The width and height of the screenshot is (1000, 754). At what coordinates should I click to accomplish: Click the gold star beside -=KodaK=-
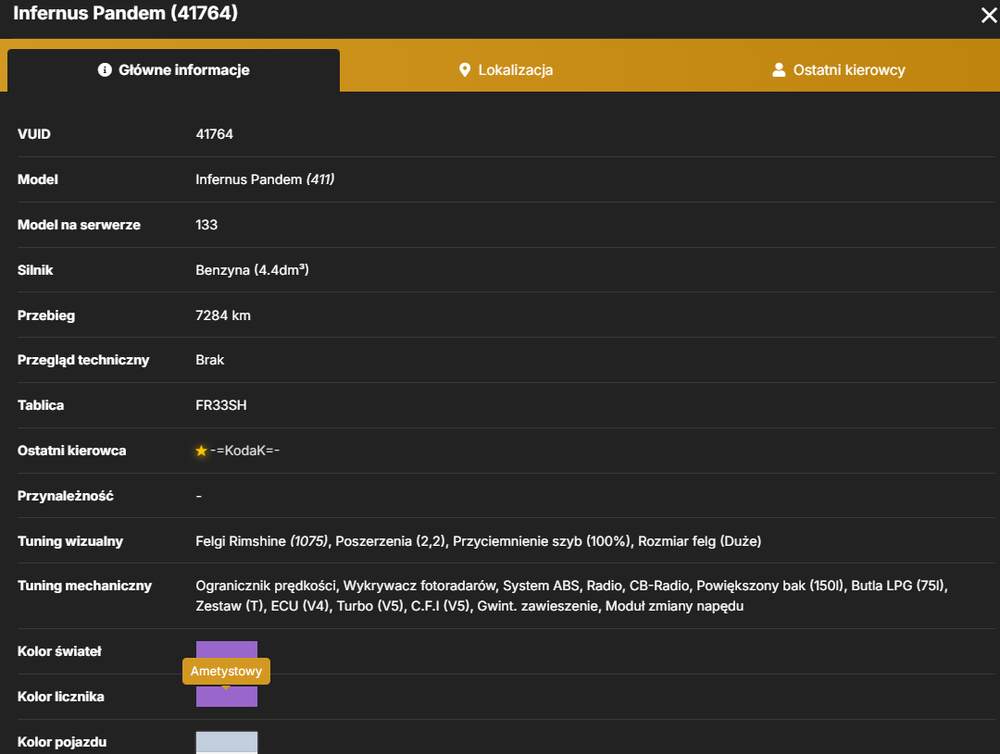pos(201,451)
